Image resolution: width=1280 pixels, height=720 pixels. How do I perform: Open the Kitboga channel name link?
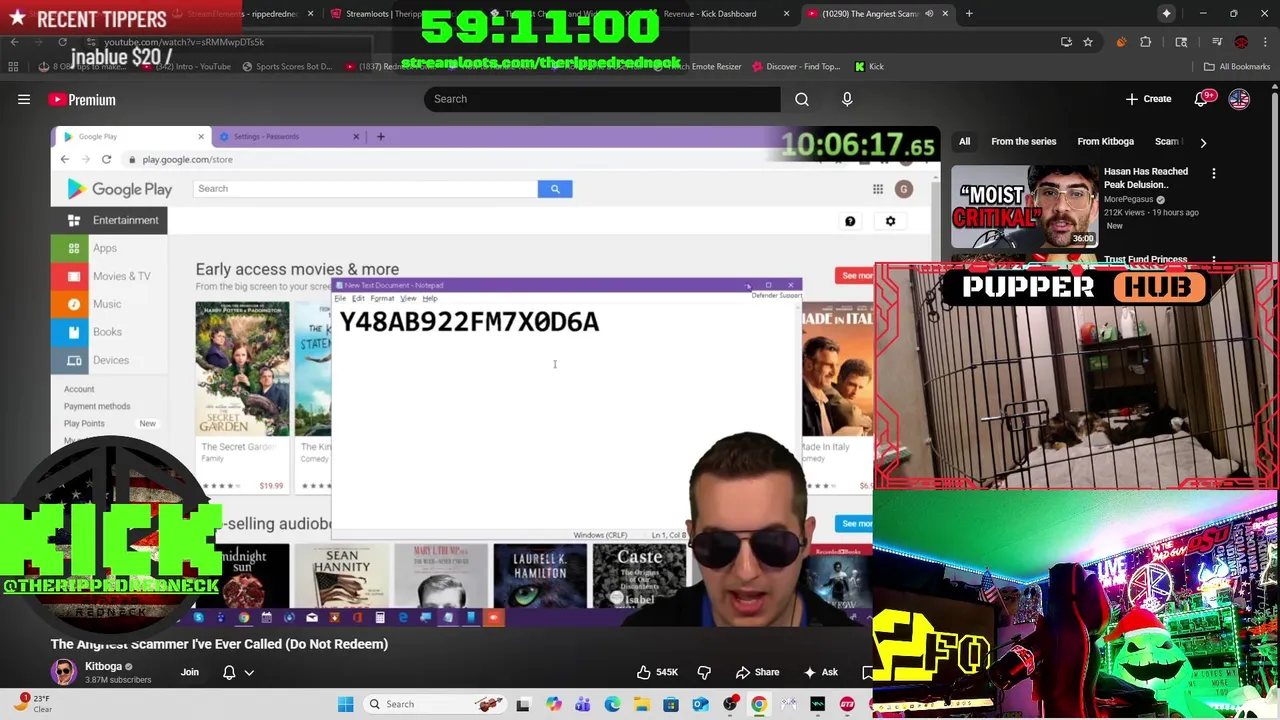[103, 666]
